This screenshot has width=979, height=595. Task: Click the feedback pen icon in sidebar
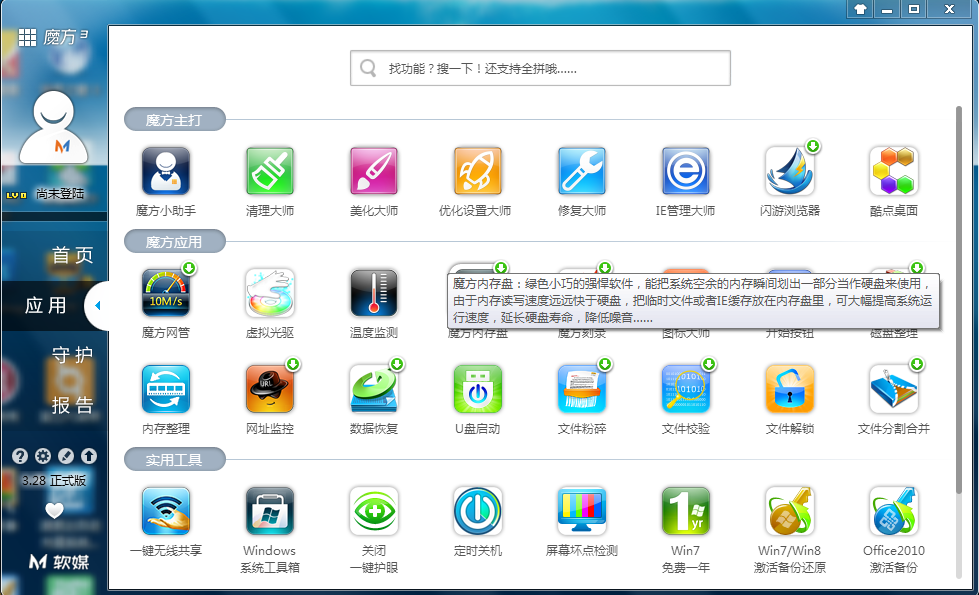[66, 456]
